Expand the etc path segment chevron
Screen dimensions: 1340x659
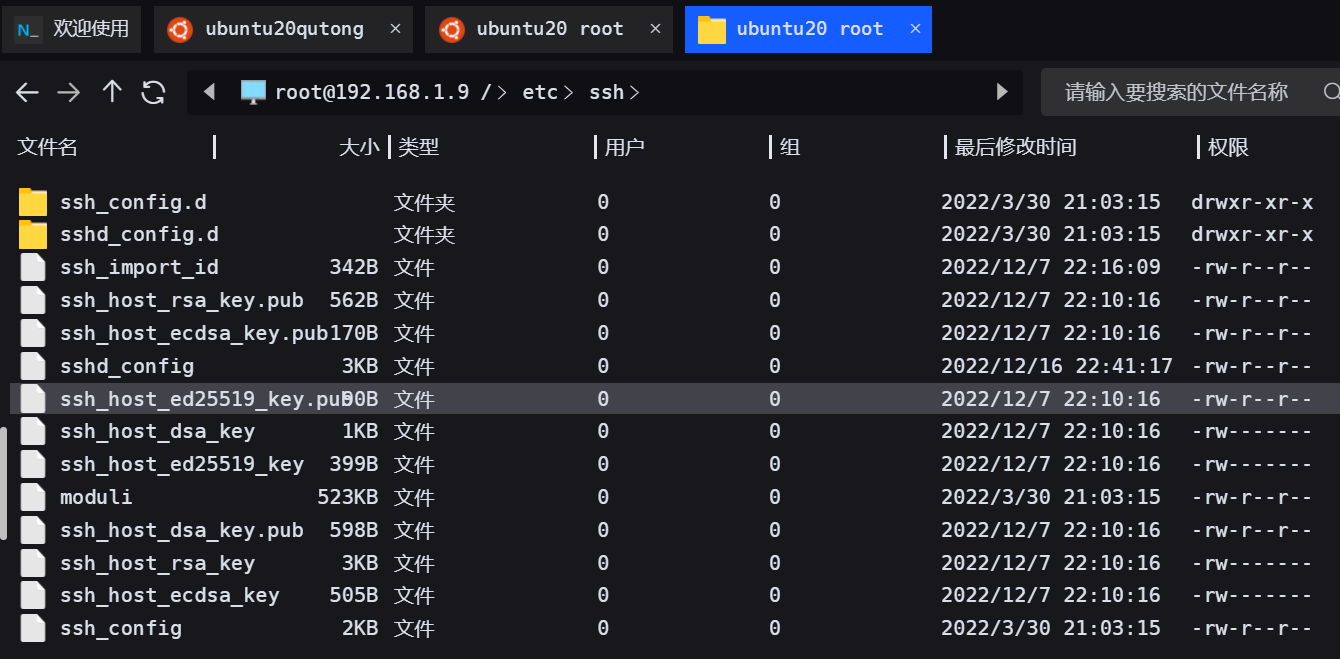click(x=568, y=93)
